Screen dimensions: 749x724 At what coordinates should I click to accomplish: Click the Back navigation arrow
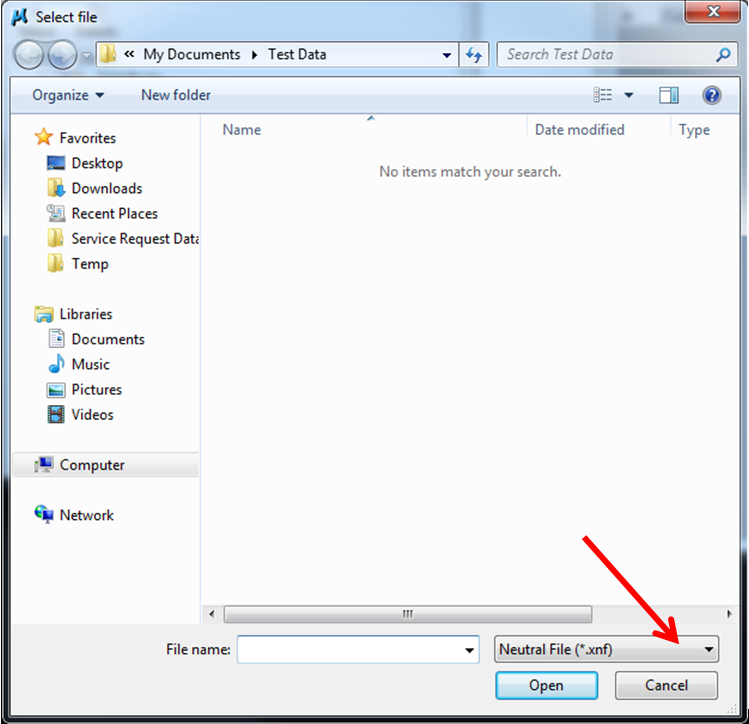(29, 55)
